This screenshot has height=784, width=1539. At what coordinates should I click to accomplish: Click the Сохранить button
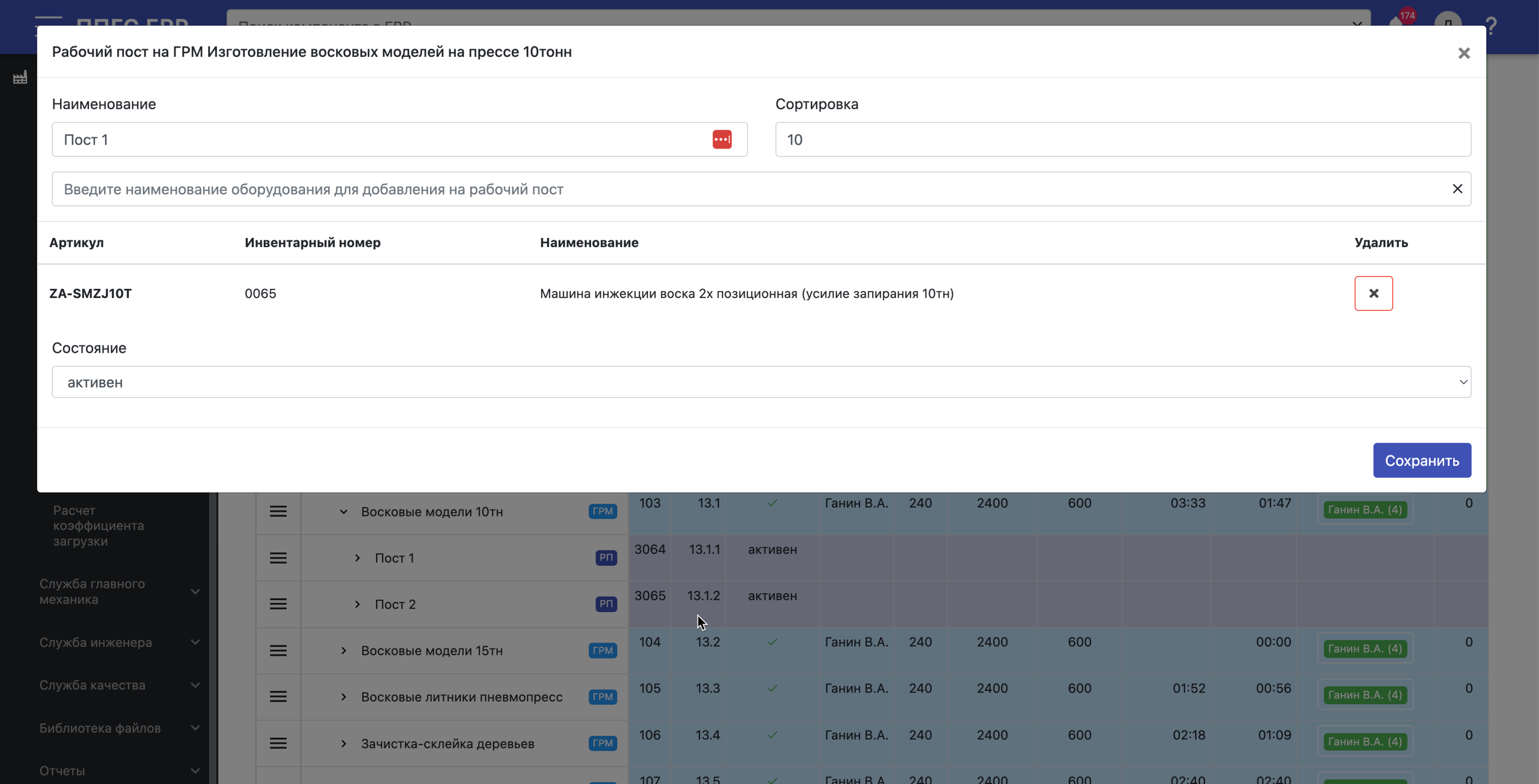1421,460
